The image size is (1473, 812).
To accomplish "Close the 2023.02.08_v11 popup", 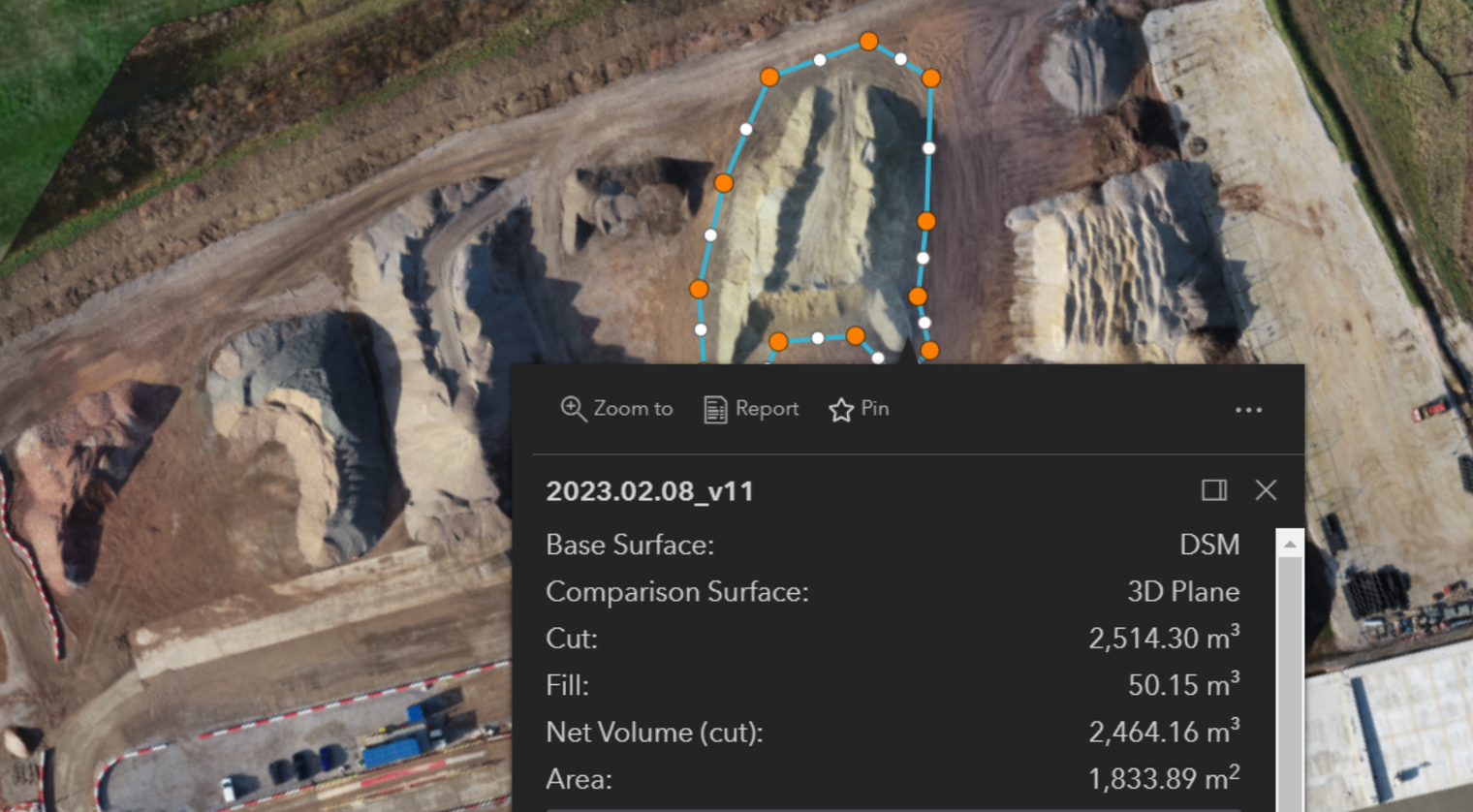I will [x=1266, y=490].
